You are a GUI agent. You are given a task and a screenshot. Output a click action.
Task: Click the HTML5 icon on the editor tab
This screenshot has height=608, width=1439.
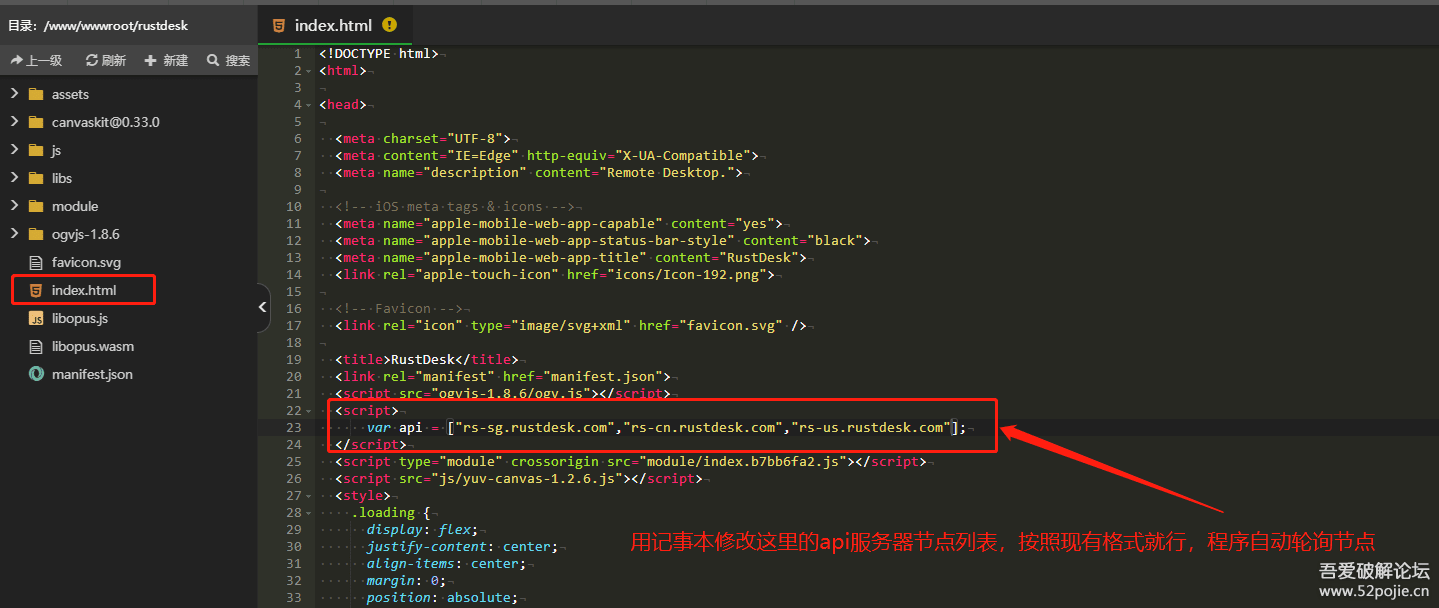(279, 25)
